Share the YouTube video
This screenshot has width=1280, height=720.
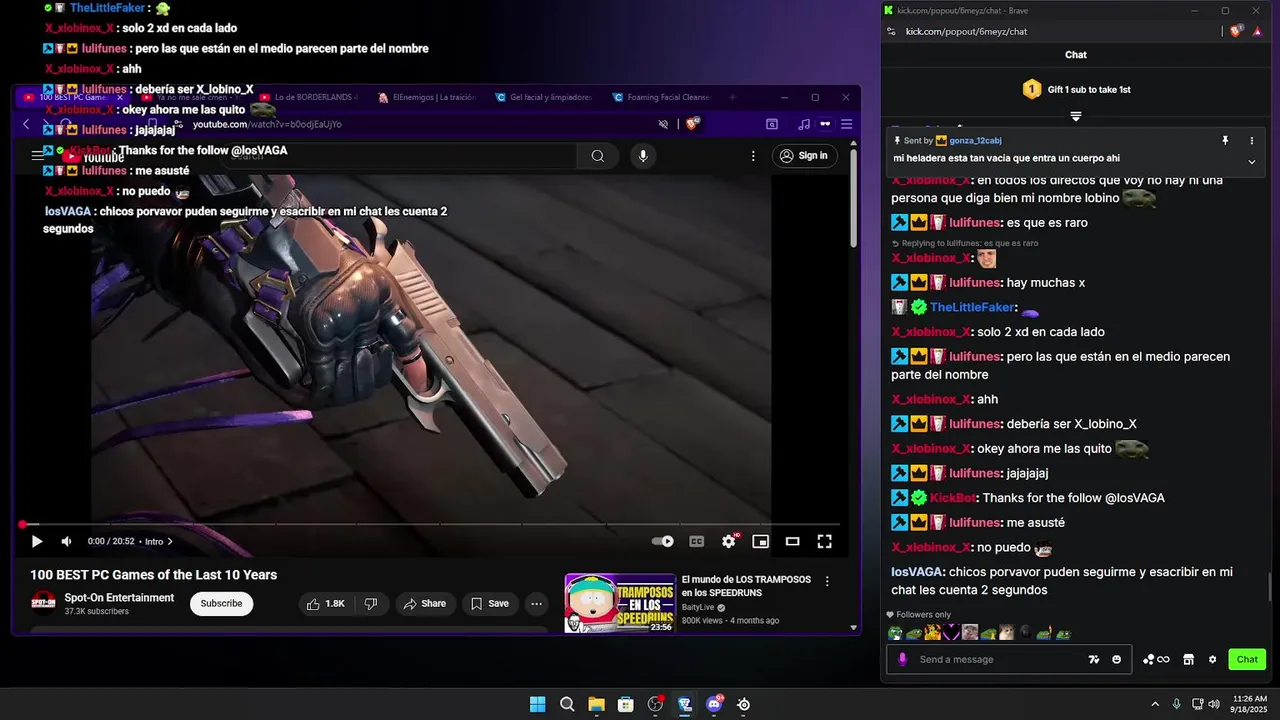coord(425,604)
